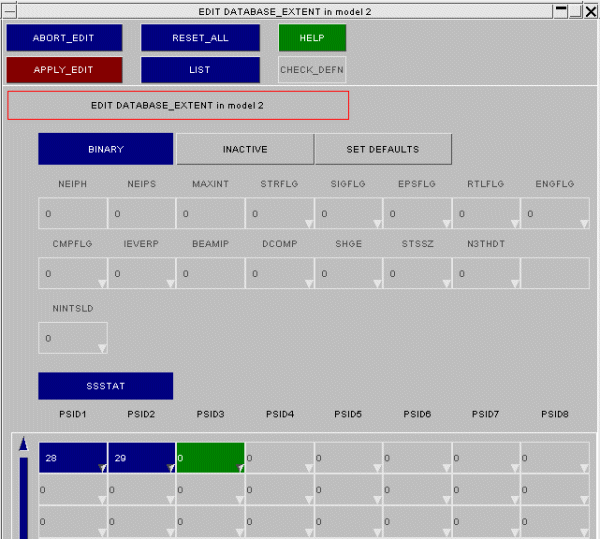Click the PSID1 cell containing 28
Screen dimensions: 600x539
click(73, 458)
